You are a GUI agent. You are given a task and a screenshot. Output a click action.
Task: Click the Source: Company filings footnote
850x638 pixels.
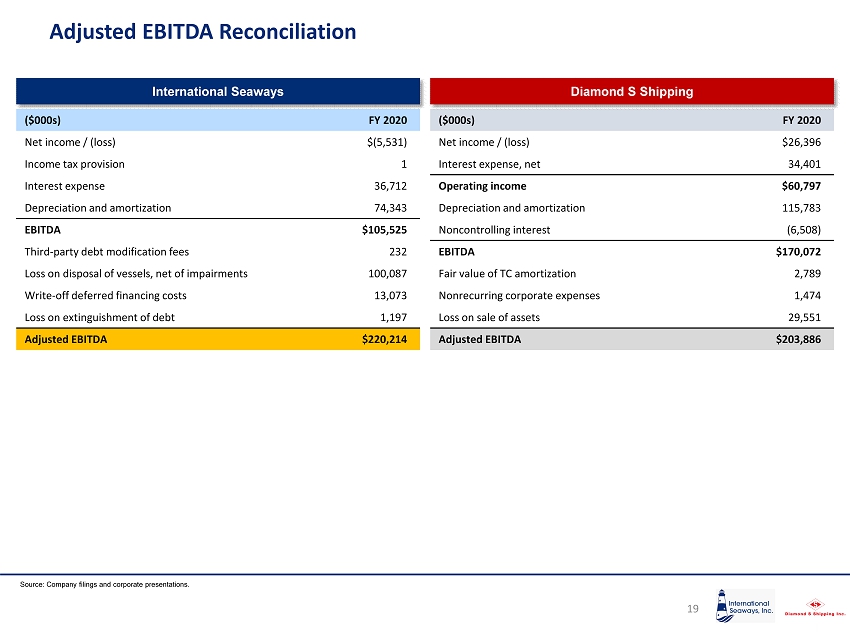point(104,584)
